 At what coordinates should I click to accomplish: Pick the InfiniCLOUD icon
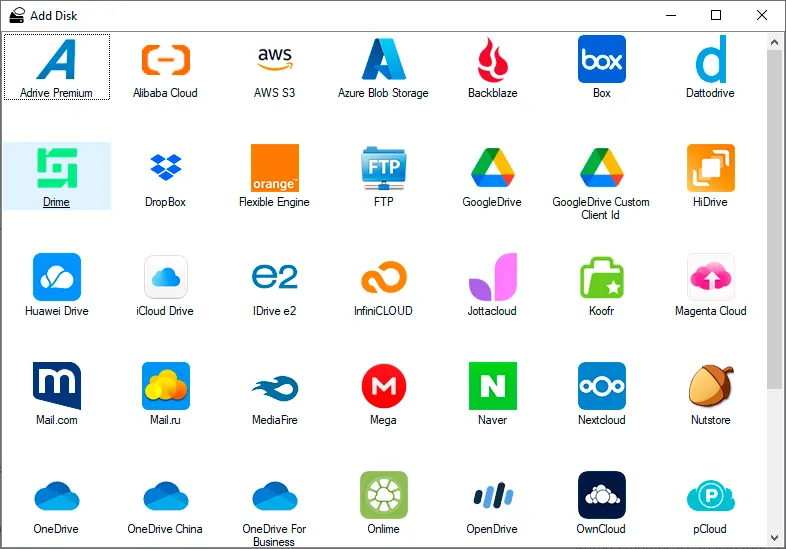pos(383,277)
